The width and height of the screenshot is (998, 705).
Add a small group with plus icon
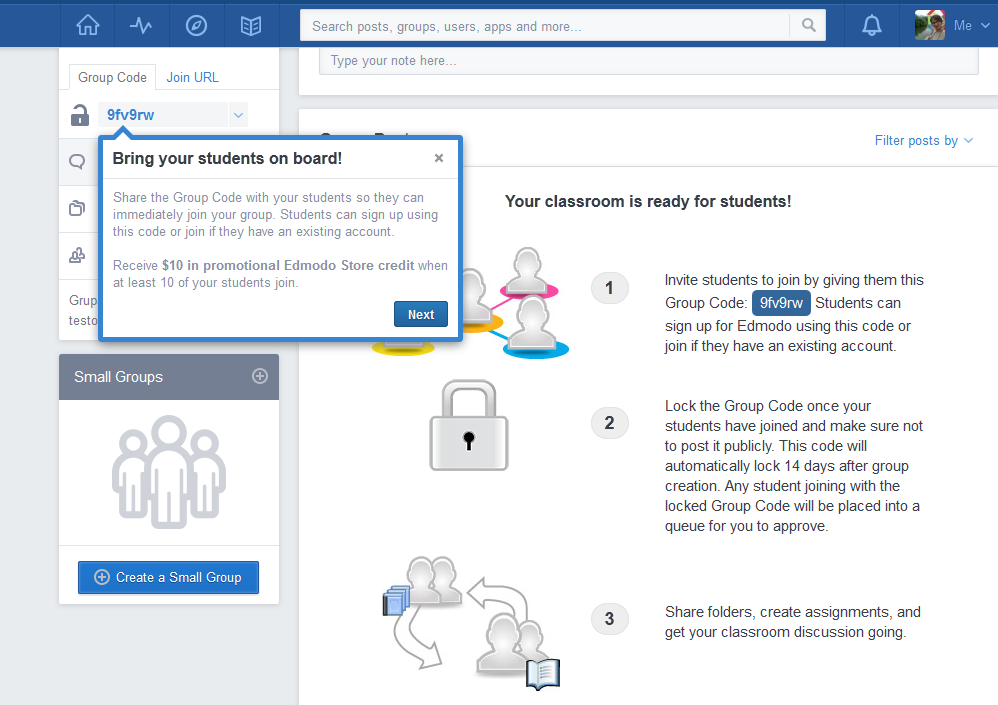(260, 376)
